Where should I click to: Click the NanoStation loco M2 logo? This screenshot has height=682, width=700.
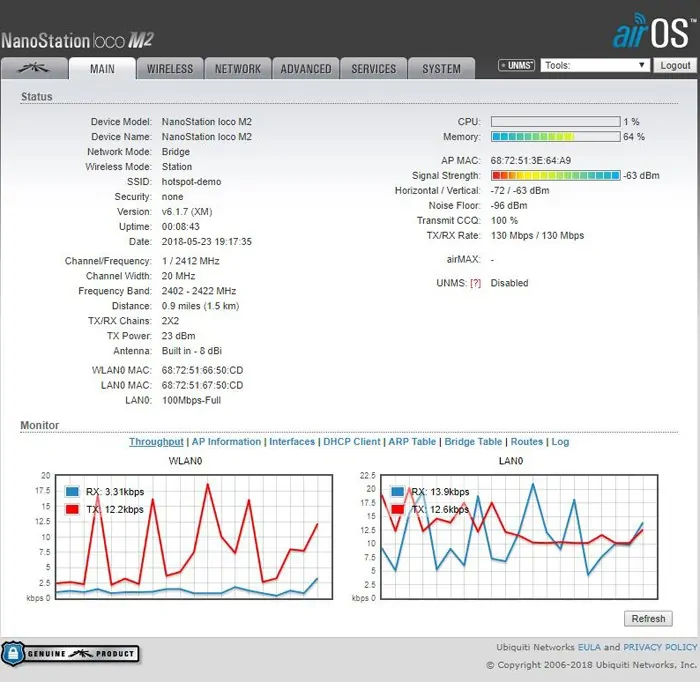(x=77, y=41)
